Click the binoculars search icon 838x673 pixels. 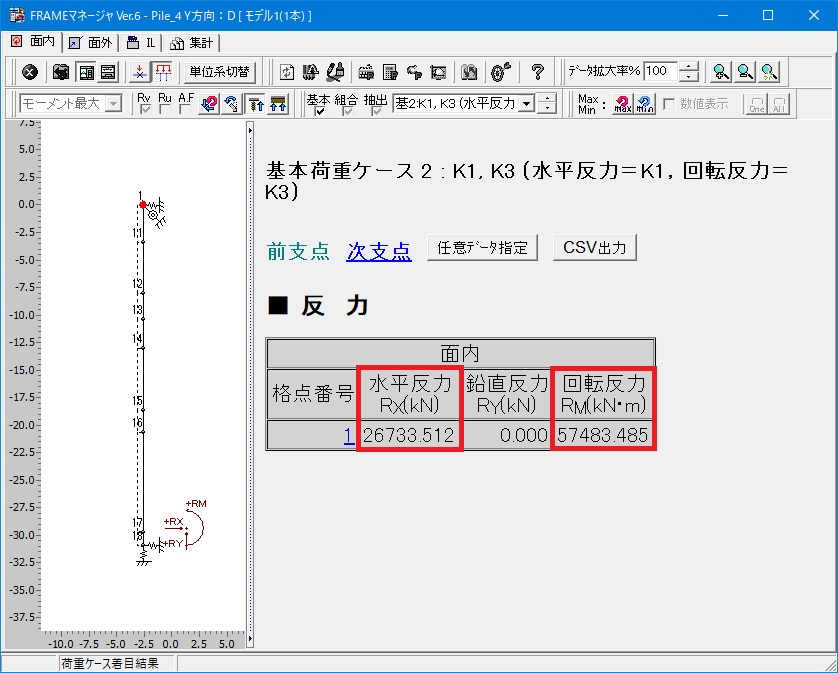point(469,72)
